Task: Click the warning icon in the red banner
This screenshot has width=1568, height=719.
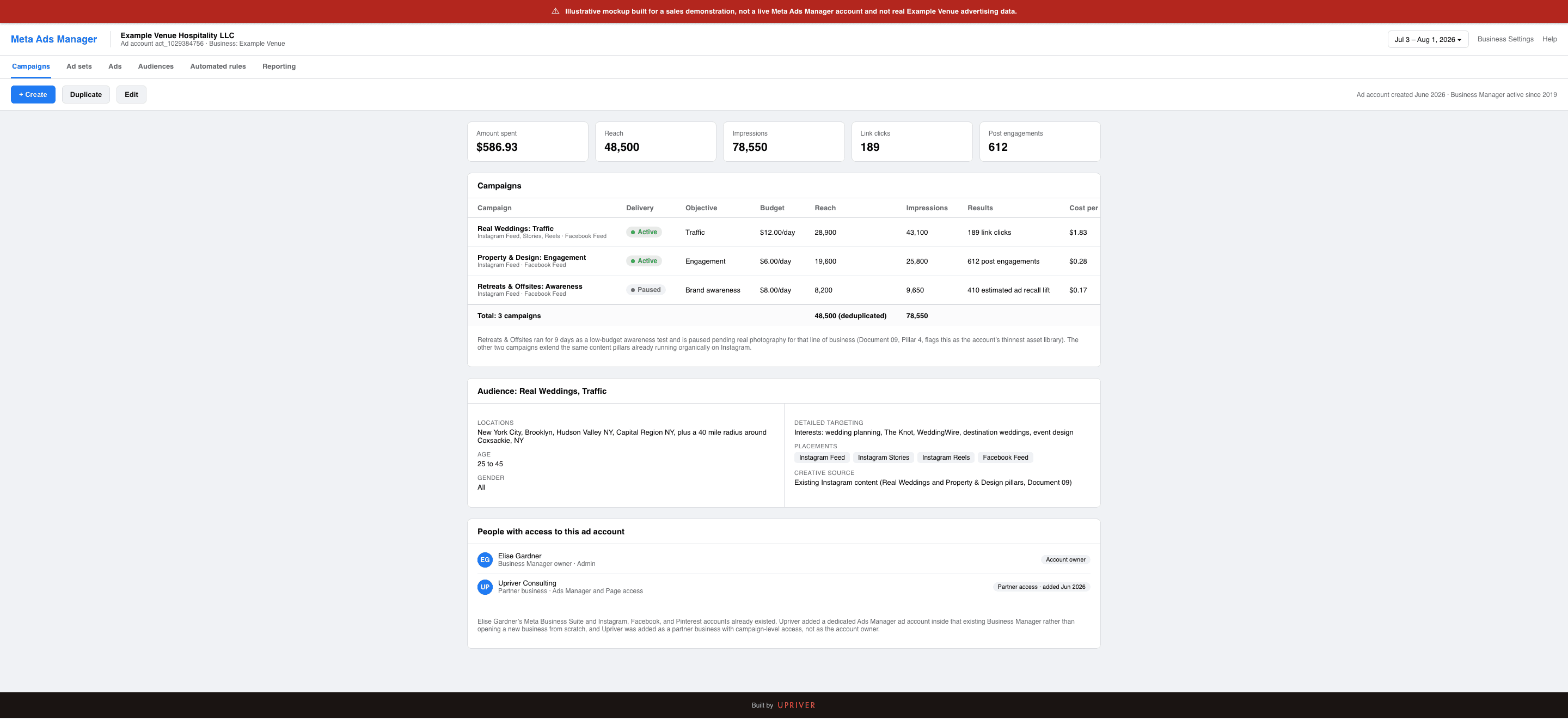Action: pyautogui.click(x=555, y=11)
